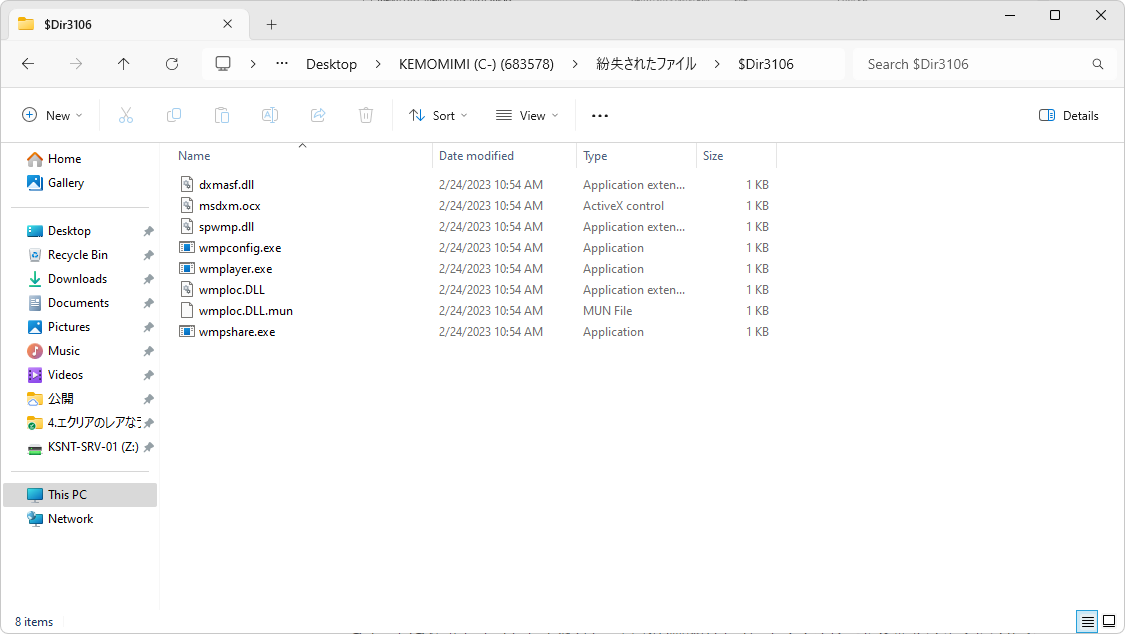Click the Paste clipboard icon
Screen dimensions: 1125x634
[222, 115]
